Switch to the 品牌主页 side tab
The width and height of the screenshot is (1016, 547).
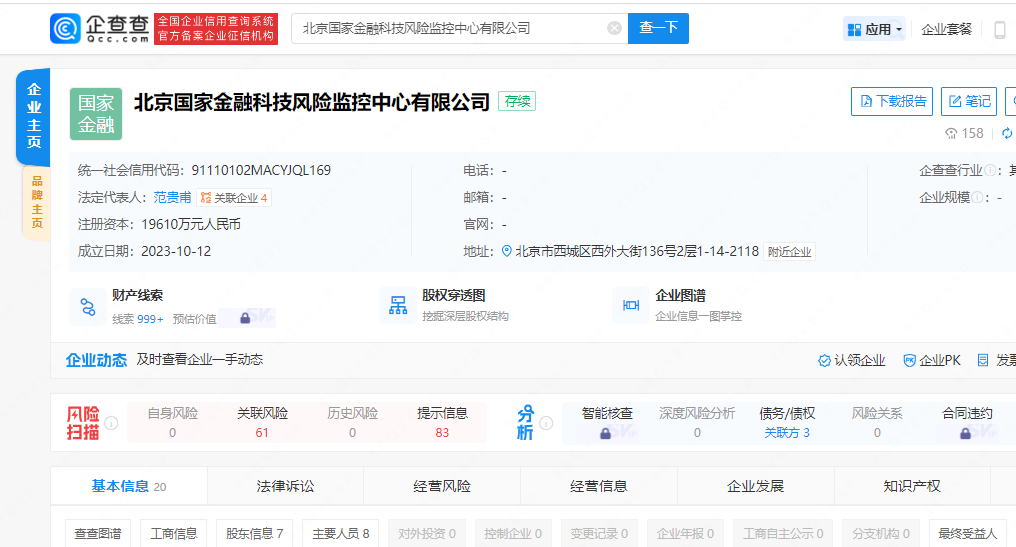coord(37,202)
